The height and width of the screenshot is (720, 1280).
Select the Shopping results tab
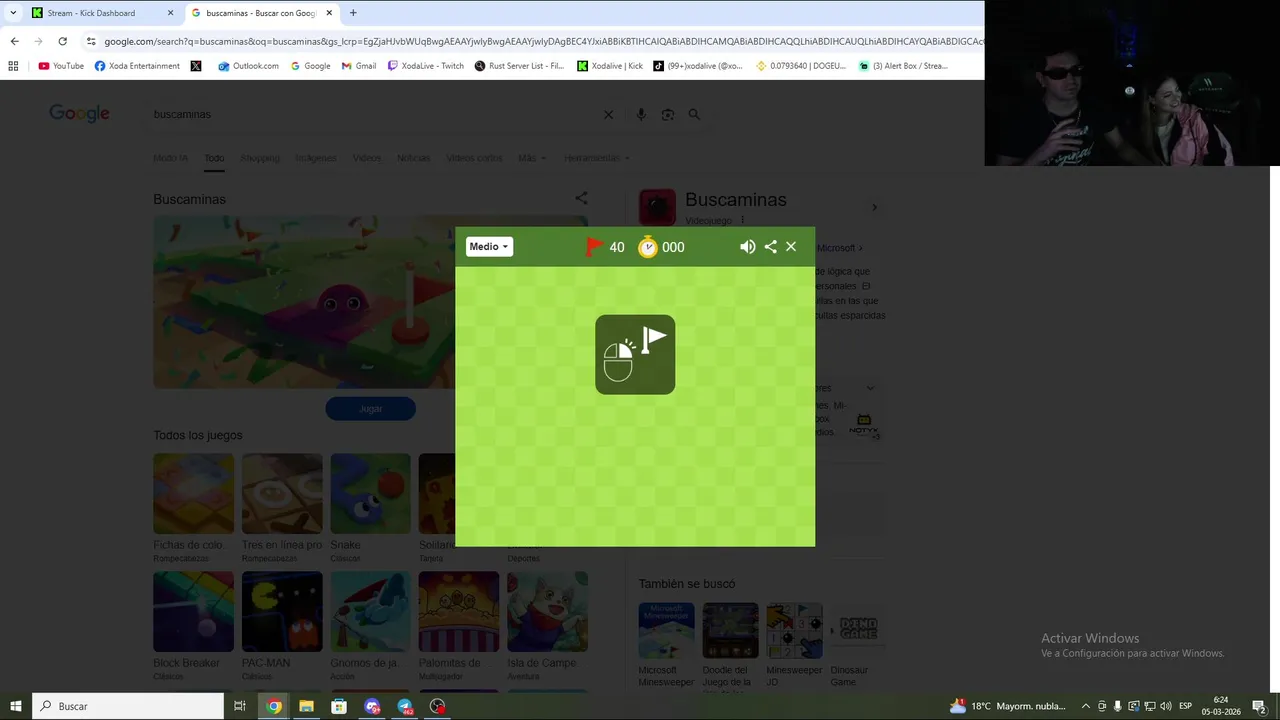(260, 158)
